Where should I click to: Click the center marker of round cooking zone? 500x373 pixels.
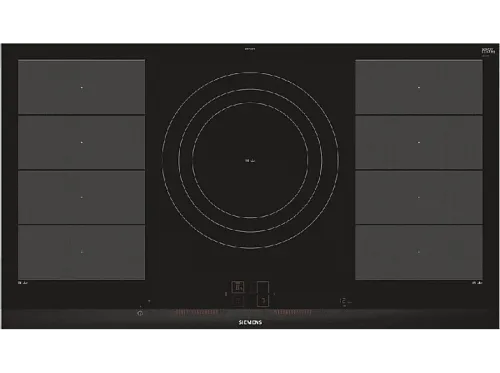click(250, 161)
